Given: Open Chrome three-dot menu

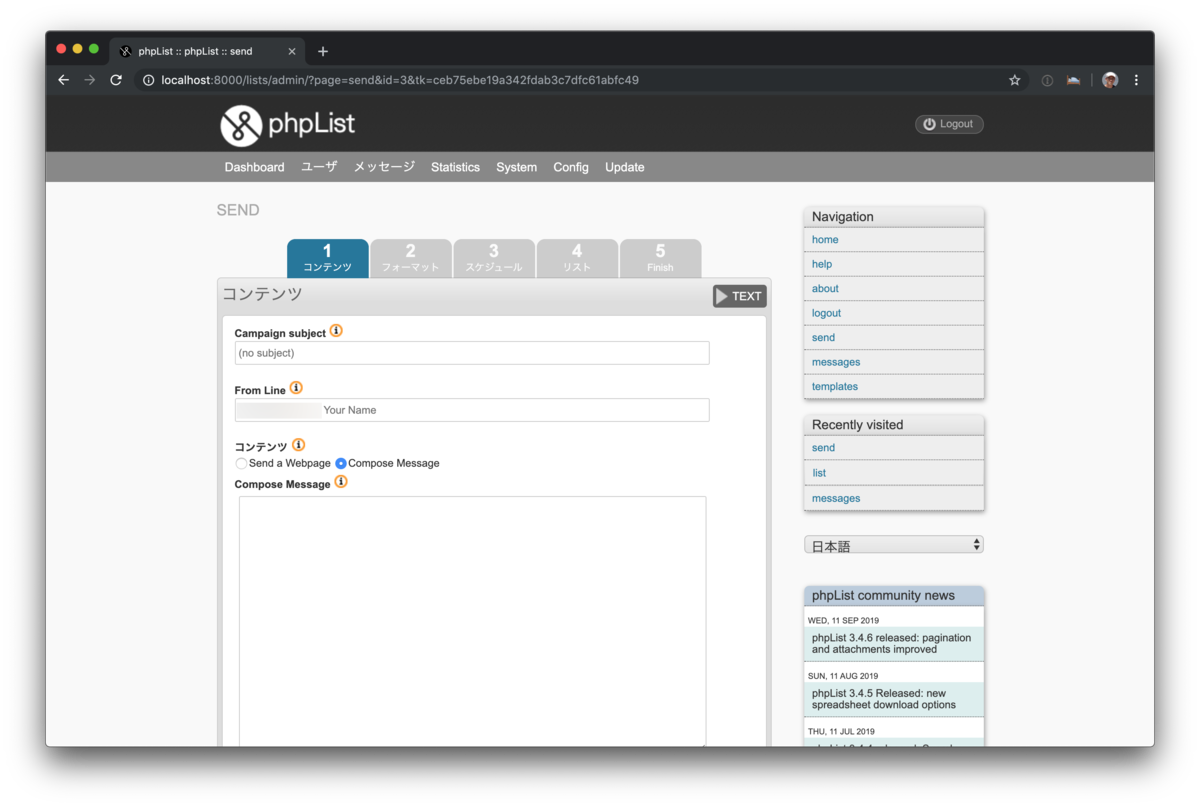Looking at the screenshot, I should coord(1136,80).
